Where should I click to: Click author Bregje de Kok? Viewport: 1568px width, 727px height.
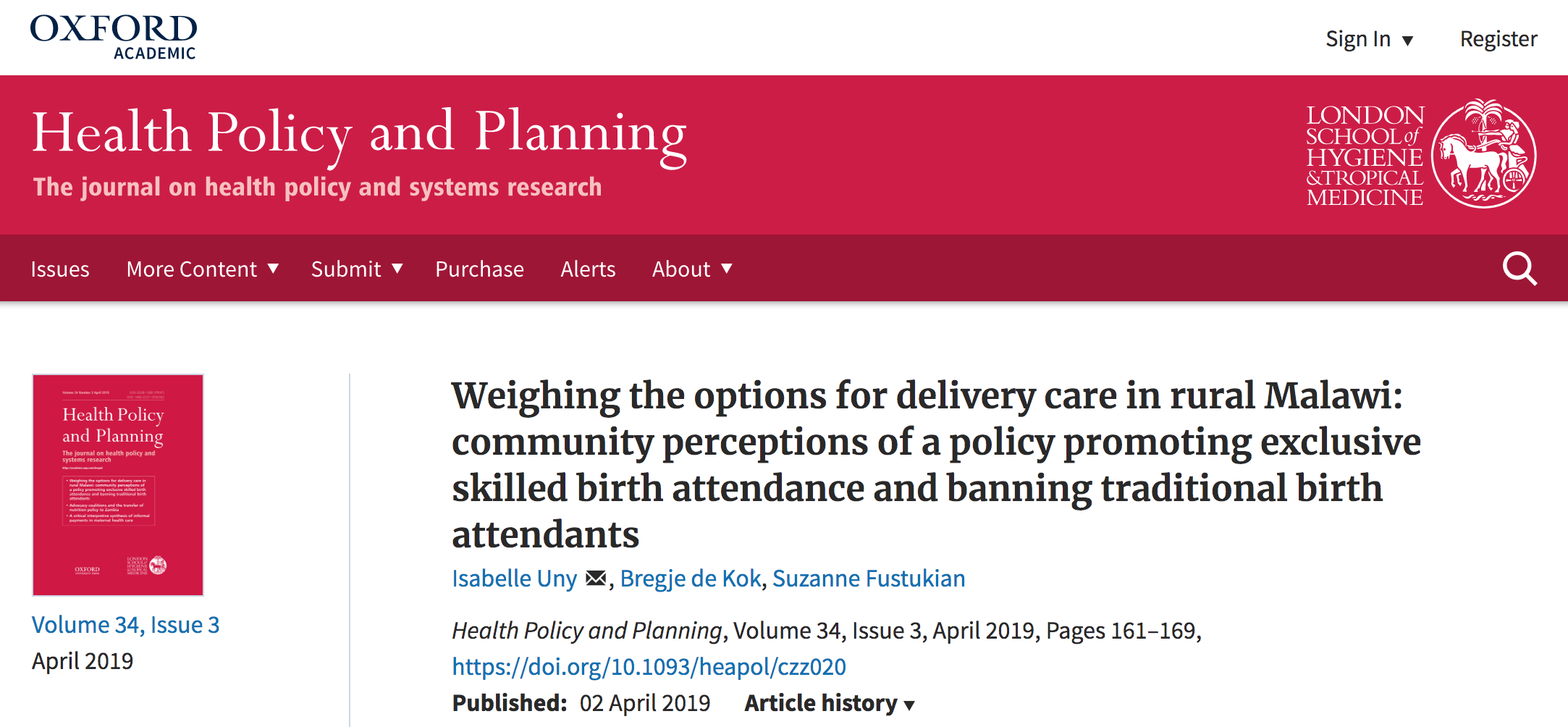coord(691,579)
